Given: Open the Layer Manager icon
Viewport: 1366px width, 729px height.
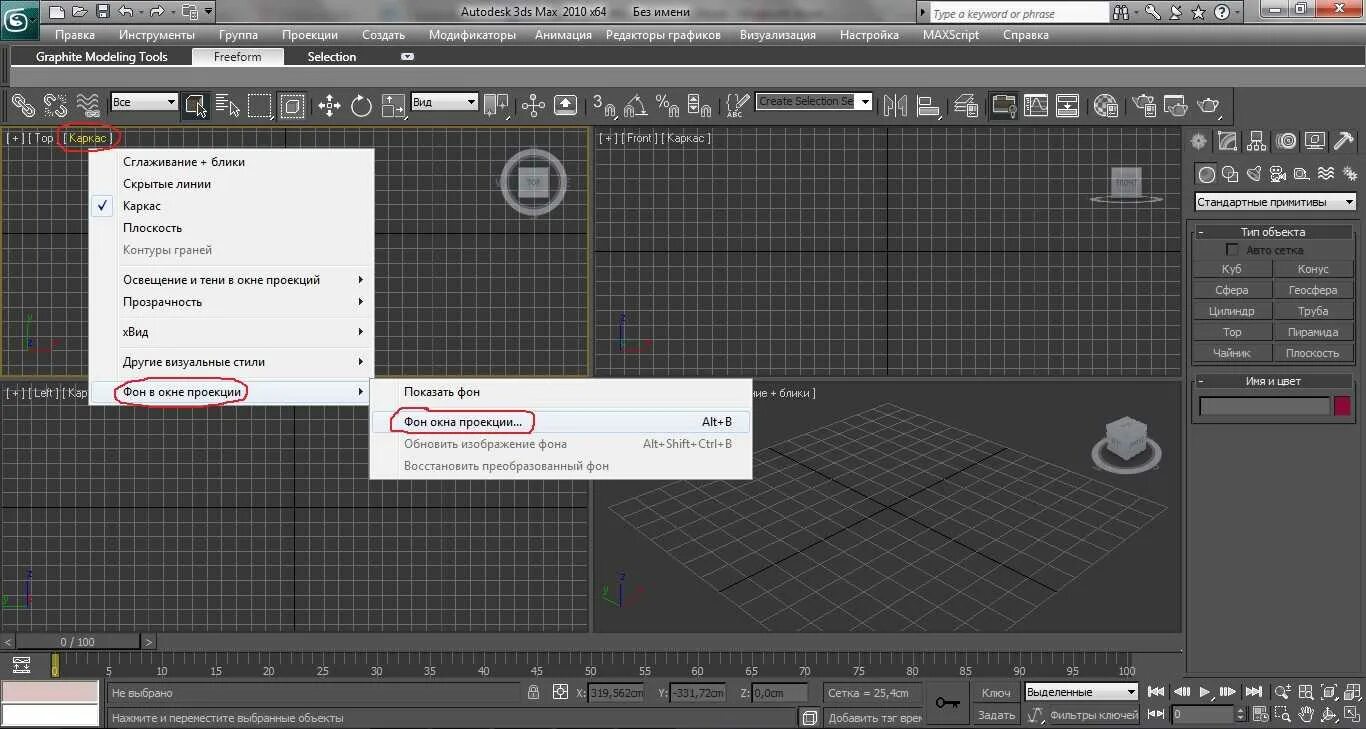Looking at the screenshot, I should click(x=966, y=104).
